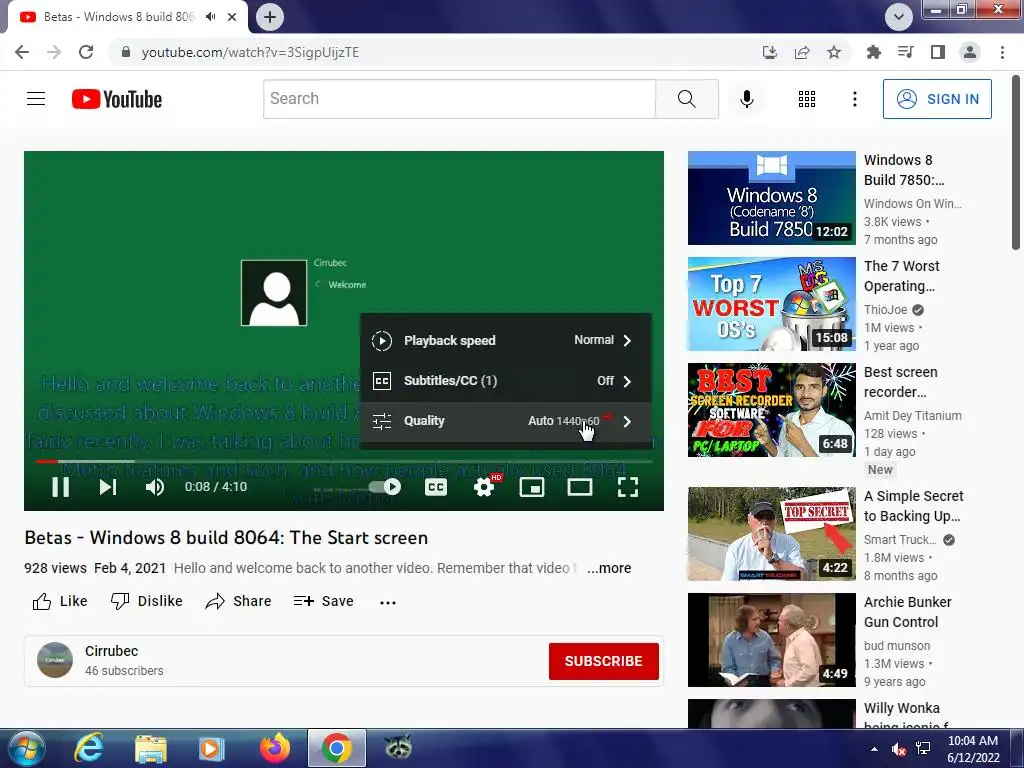Open the Cirrubec channel avatar
Viewport: 1024px width, 768px height.
click(55, 660)
